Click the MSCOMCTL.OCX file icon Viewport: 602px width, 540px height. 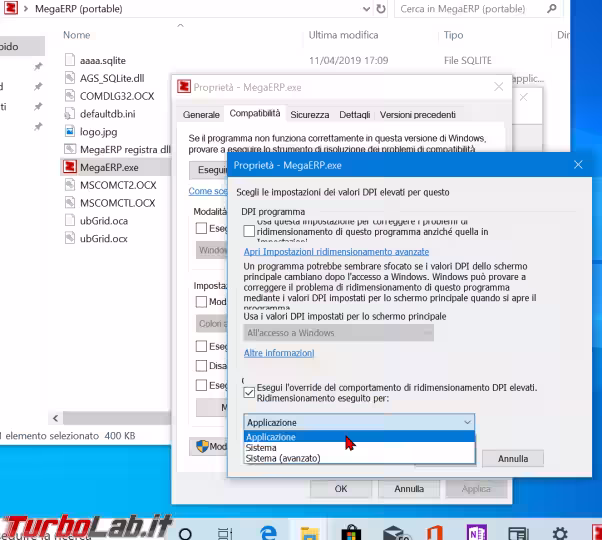[x=69, y=203]
